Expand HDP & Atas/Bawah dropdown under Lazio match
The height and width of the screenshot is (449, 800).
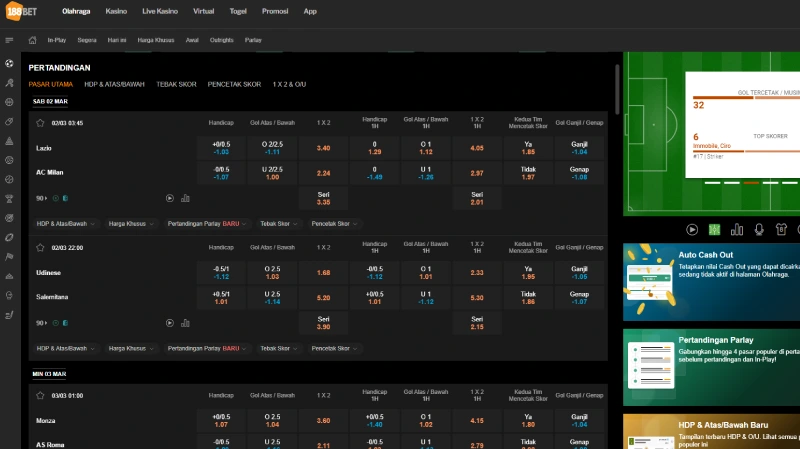[65, 224]
